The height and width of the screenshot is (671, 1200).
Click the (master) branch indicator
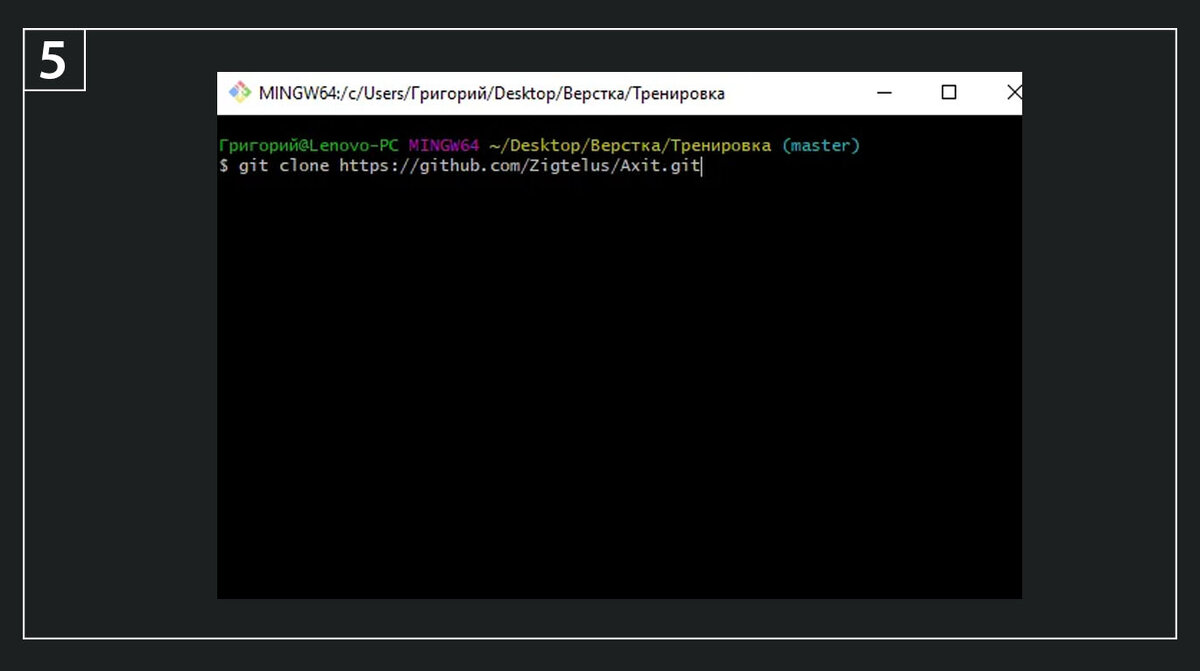pos(820,146)
